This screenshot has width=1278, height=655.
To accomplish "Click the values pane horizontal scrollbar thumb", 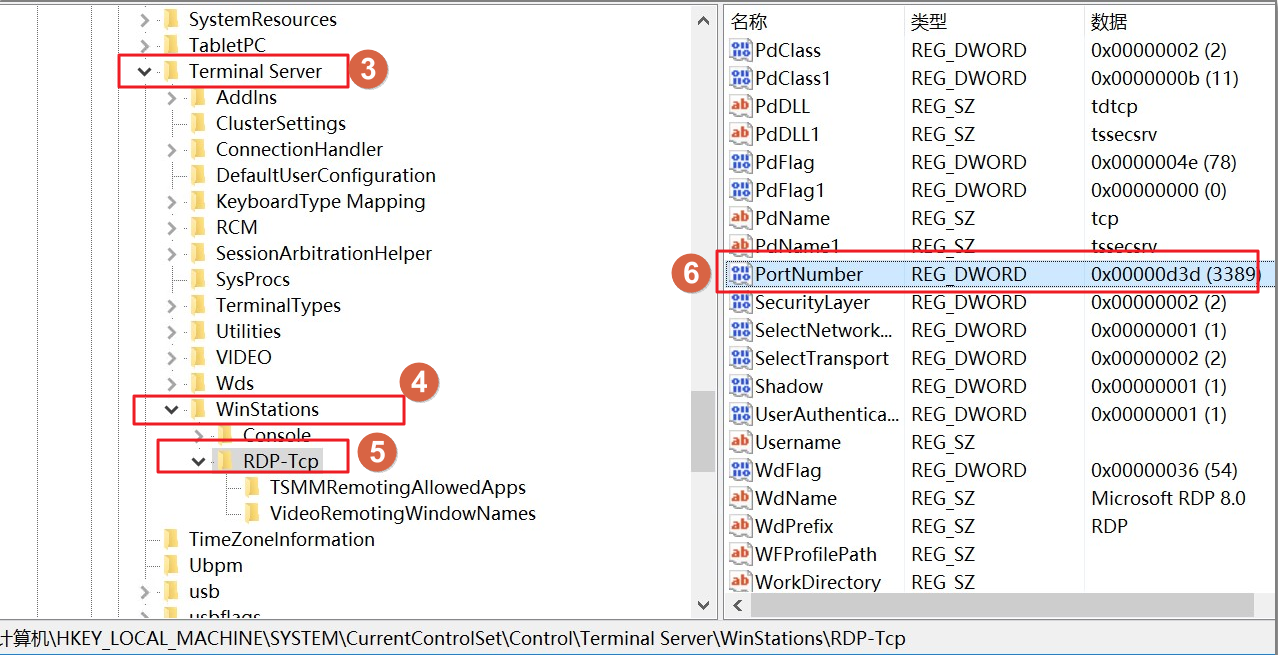I will [x=1002, y=605].
